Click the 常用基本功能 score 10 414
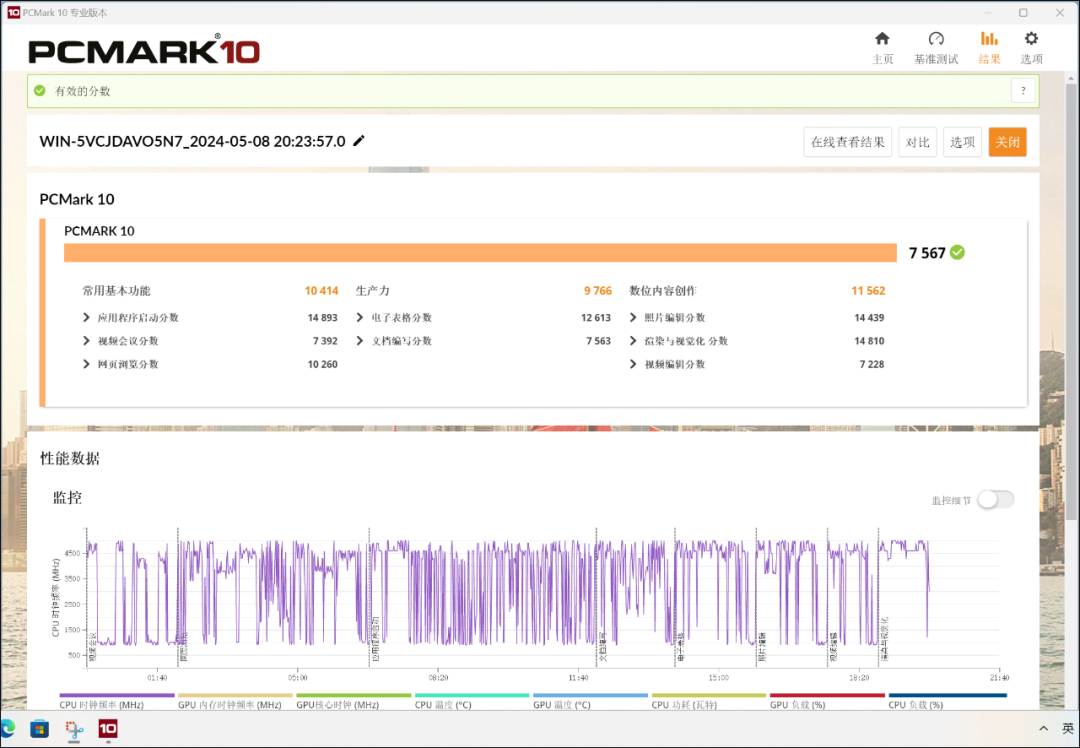This screenshot has height=748, width=1080. 322,291
